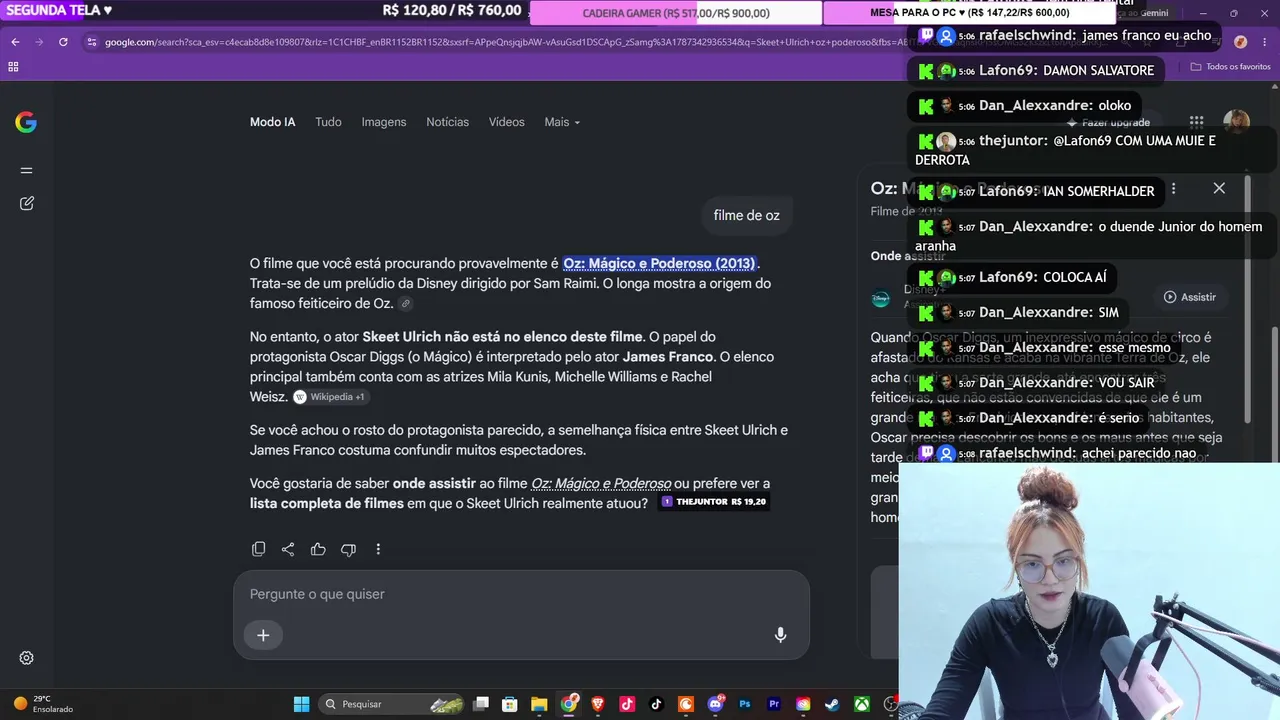Click the 'CADEIRA GAMER' donation goal bar

click(676, 13)
